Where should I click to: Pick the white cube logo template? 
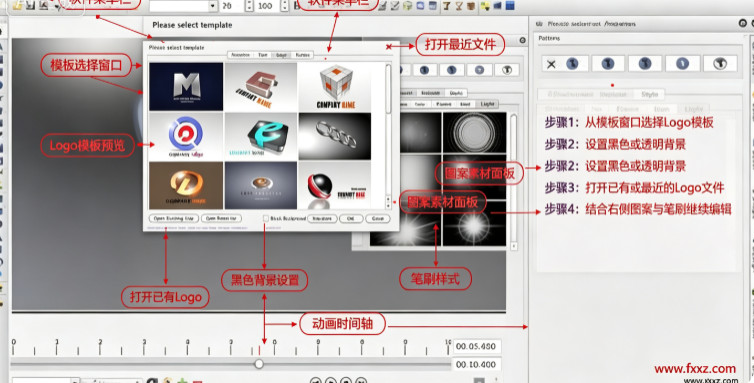pos(335,87)
